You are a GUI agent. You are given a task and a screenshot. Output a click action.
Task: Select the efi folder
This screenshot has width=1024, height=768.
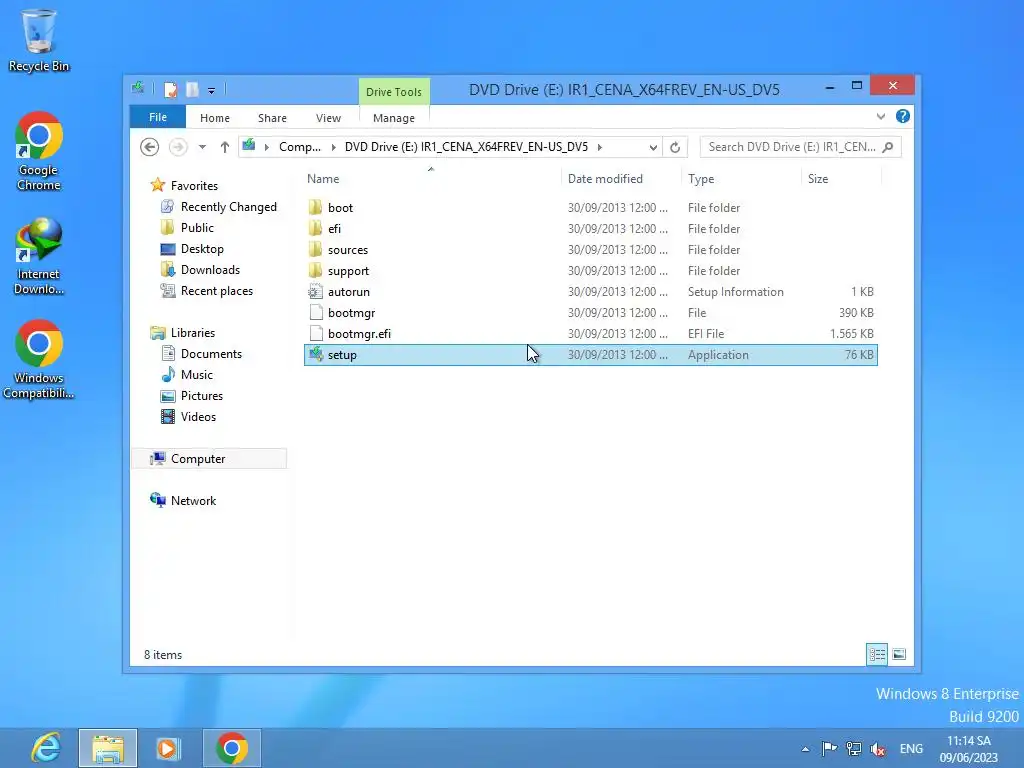[x=590, y=229]
